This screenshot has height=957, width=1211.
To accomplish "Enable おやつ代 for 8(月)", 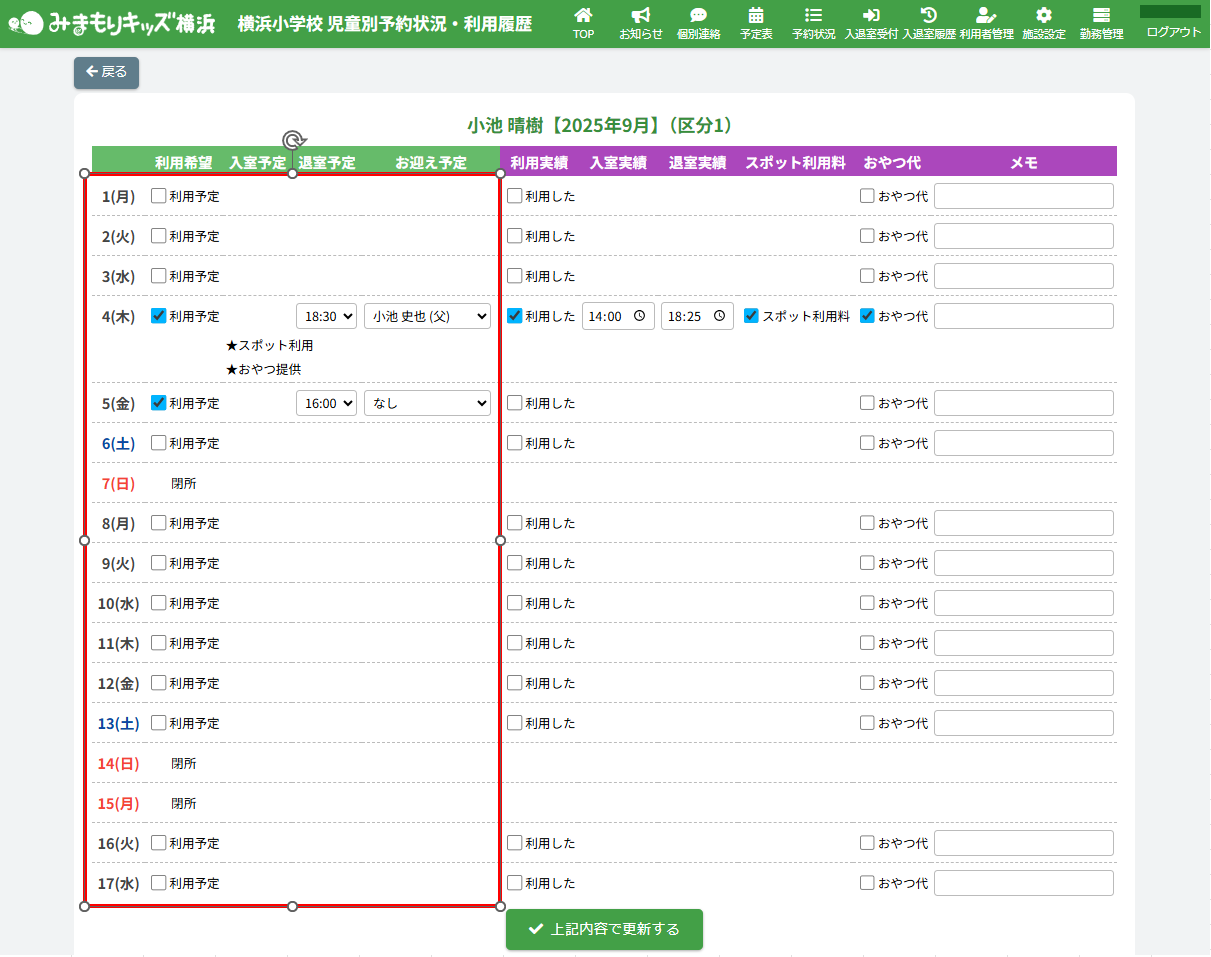I will [x=867, y=523].
